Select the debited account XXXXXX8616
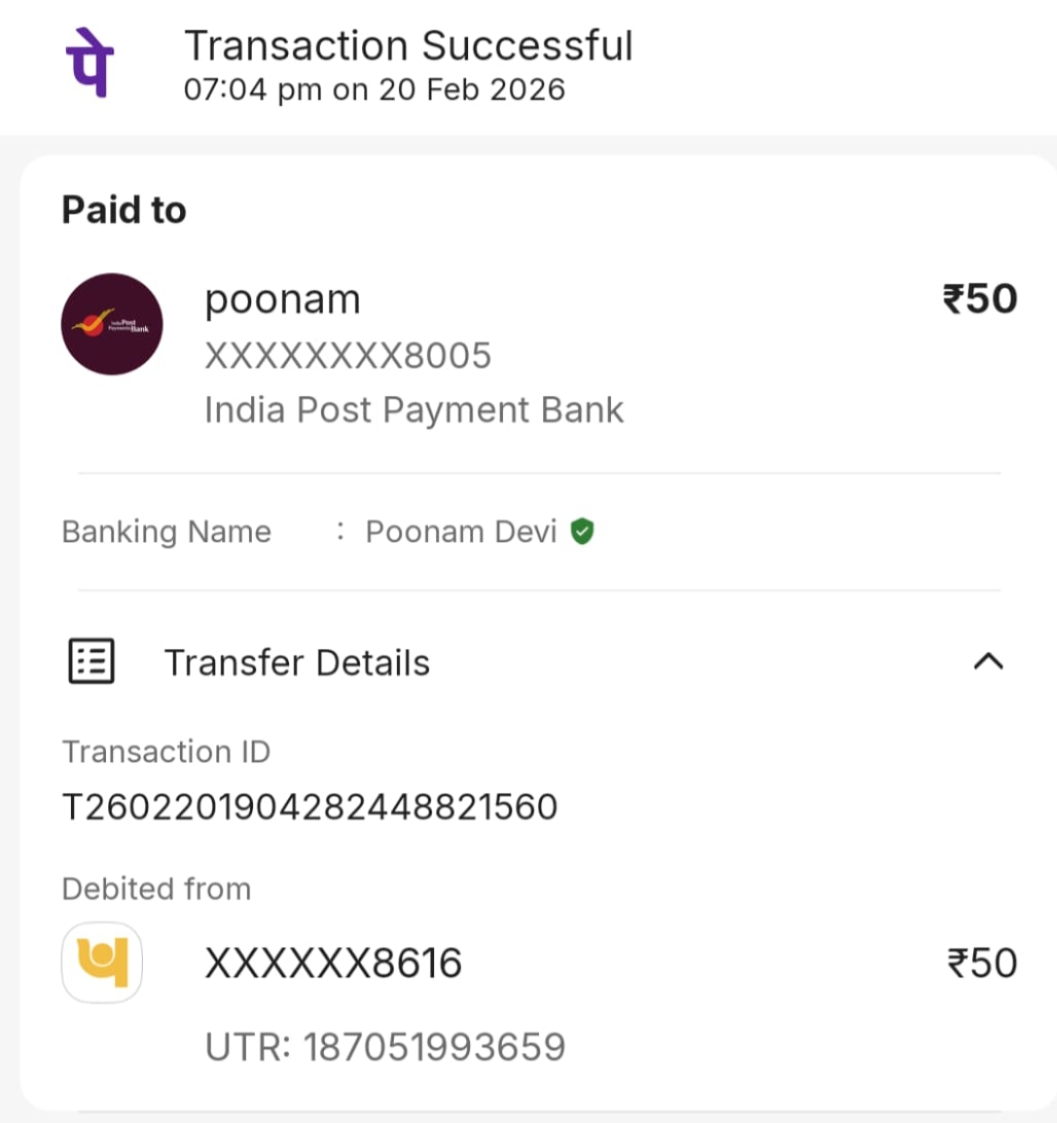1057x1123 pixels. pyautogui.click(x=333, y=963)
